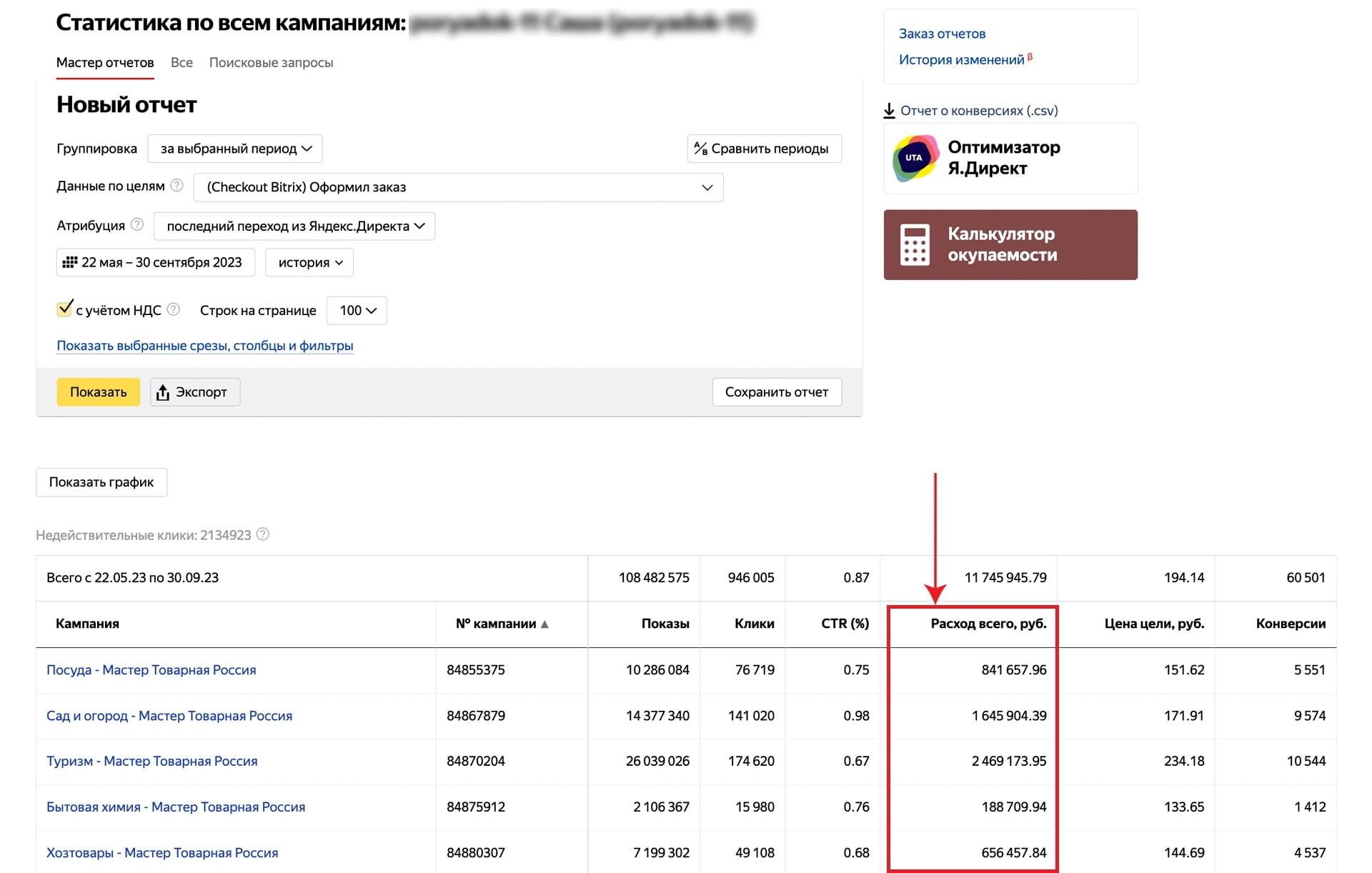The width and height of the screenshot is (1372, 873).
Task: Click campaign number 84870204
Action: tap(476, 762)
